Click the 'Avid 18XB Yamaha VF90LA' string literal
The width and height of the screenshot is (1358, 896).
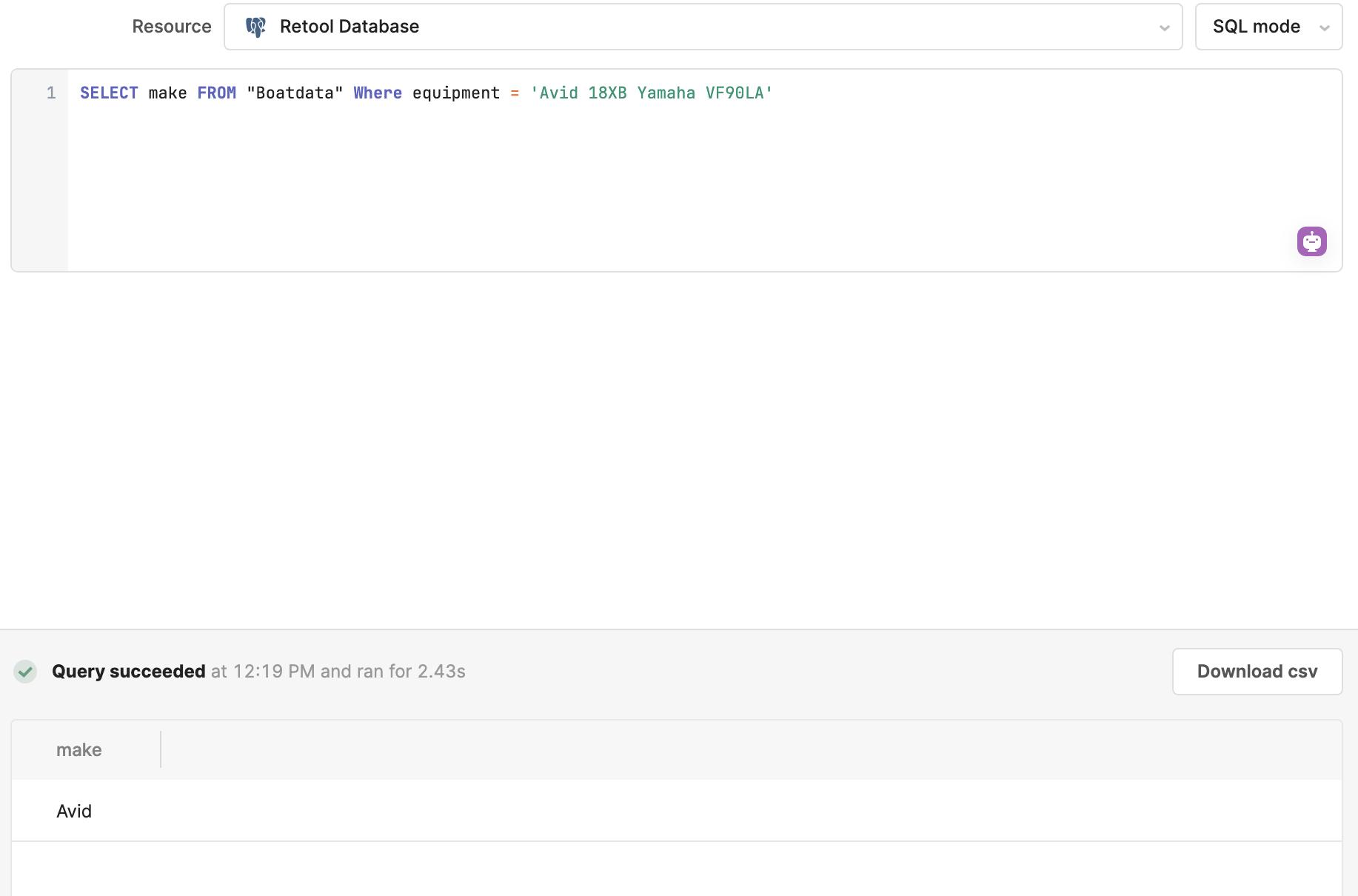[x=652, y=93]
